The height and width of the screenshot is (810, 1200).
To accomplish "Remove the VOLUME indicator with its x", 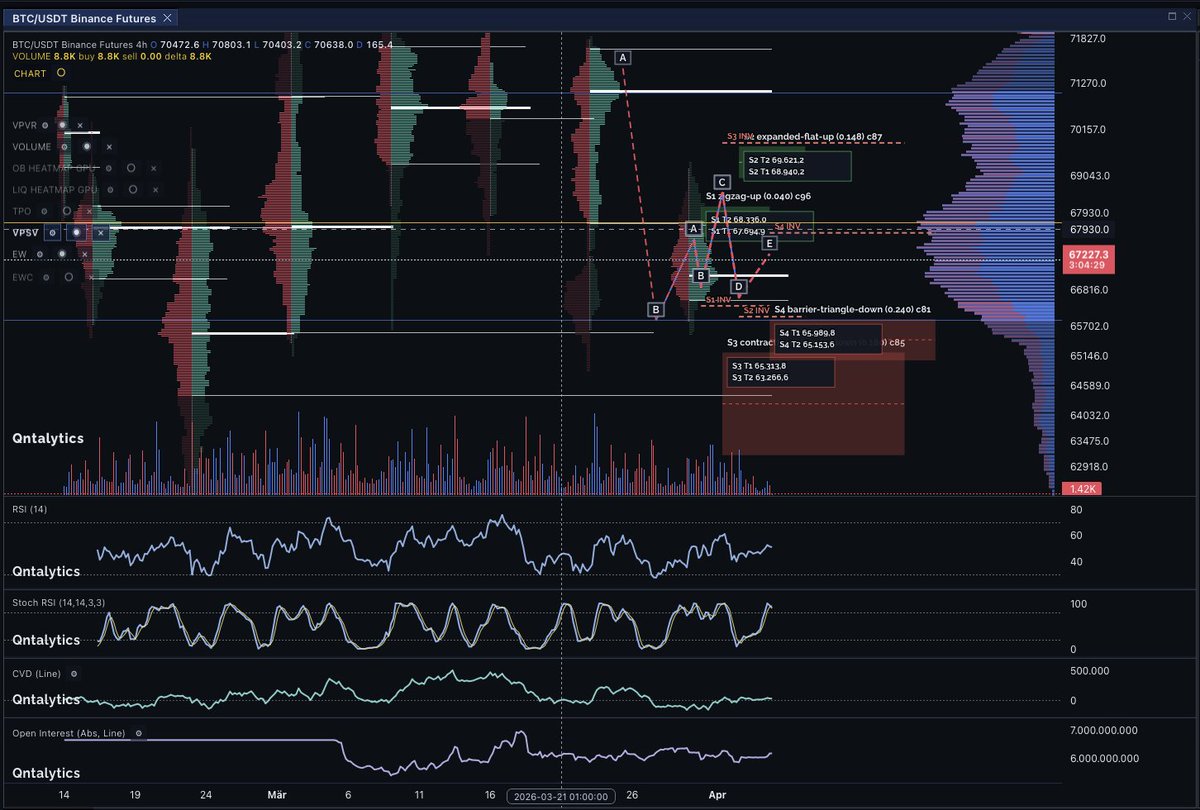I will point(109,147).
